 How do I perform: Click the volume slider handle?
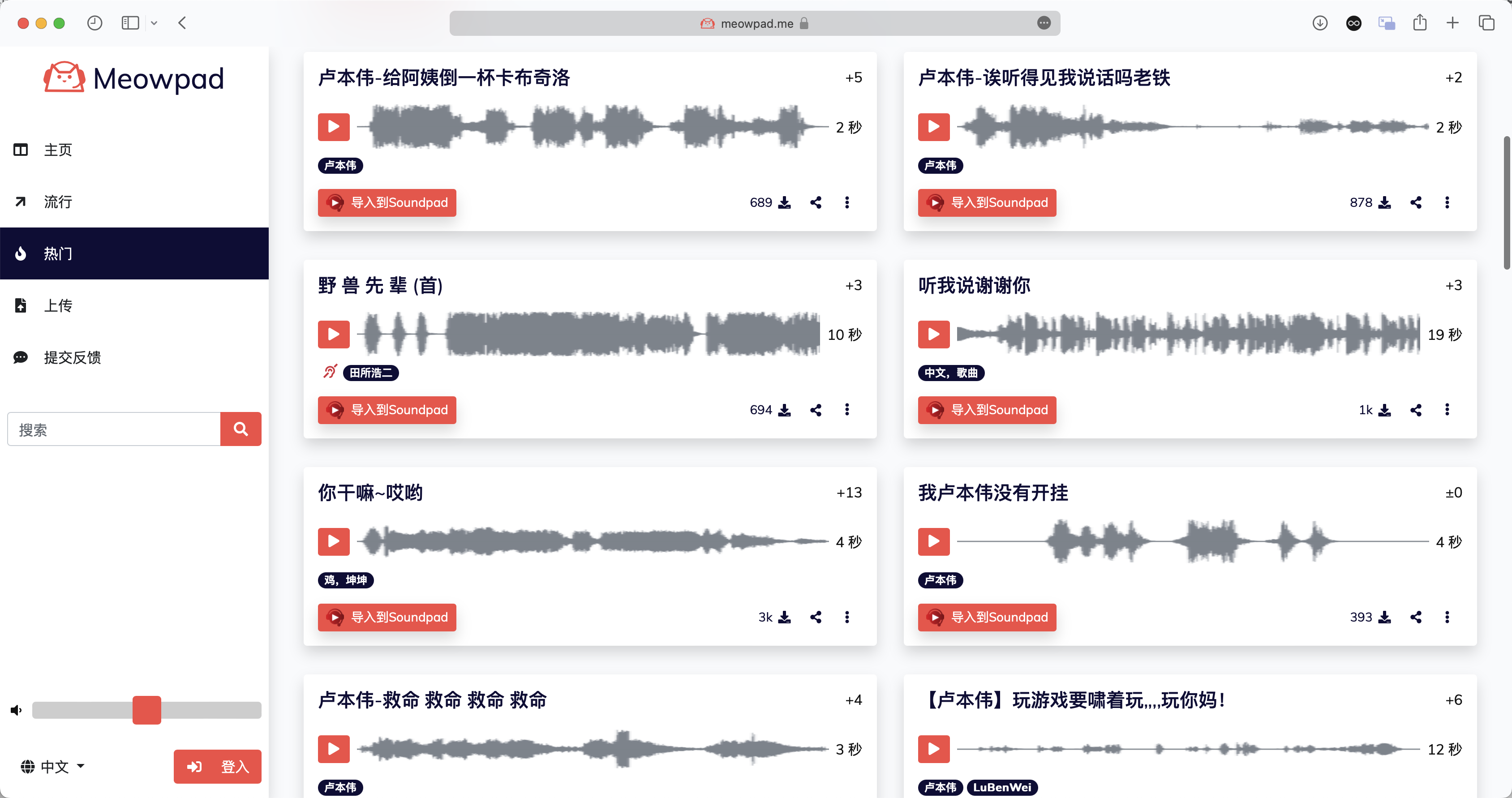147,710
